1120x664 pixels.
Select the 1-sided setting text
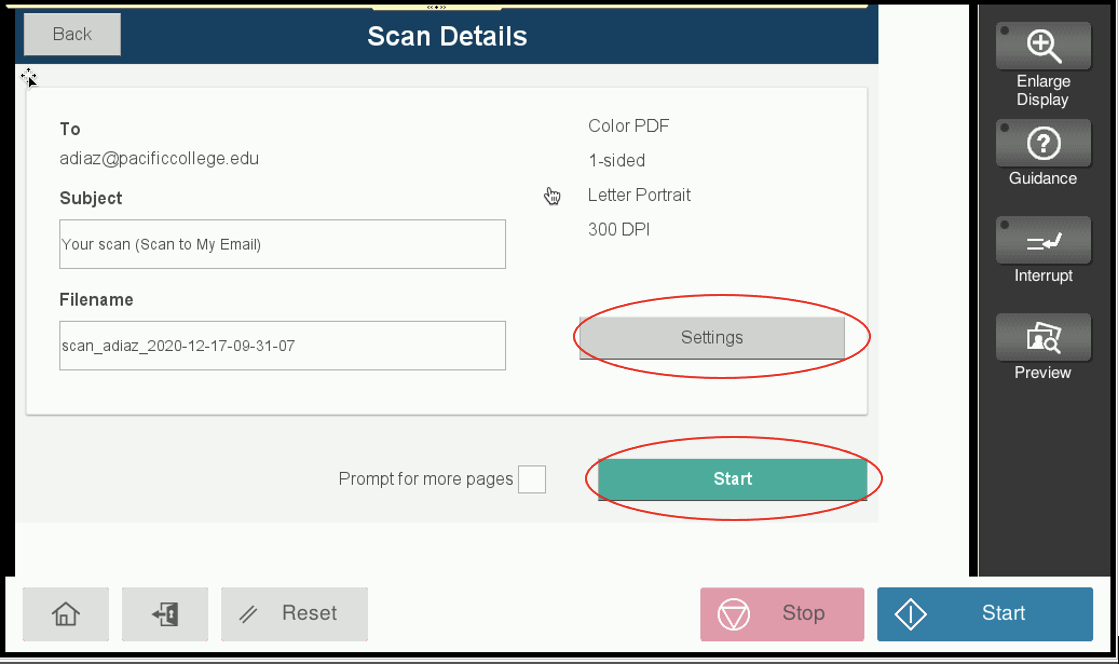click(616, 161)
